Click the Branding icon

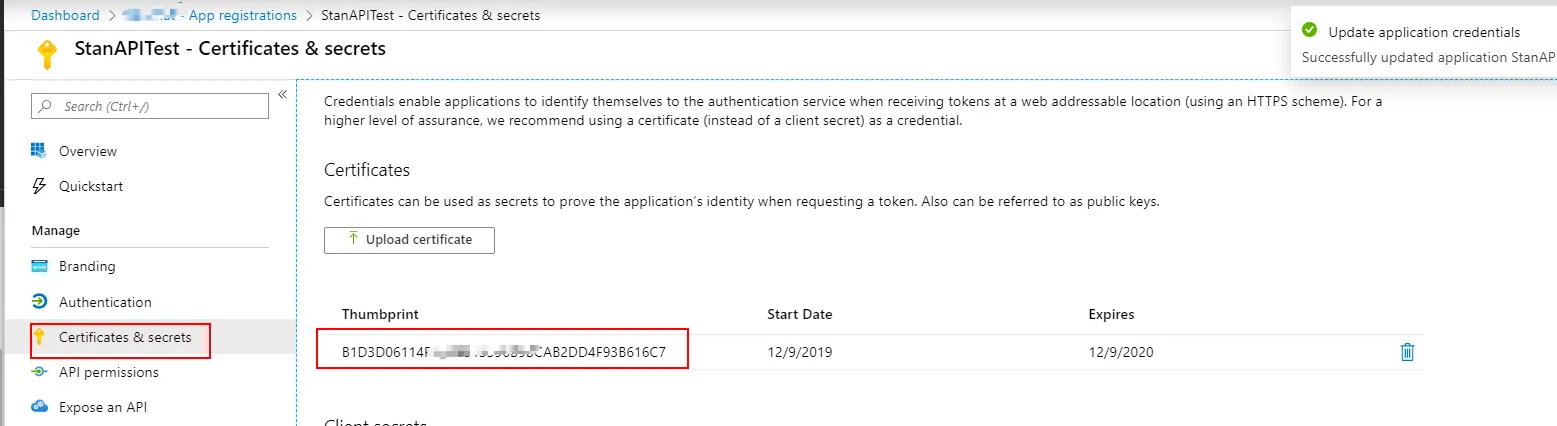coord(40,267)
